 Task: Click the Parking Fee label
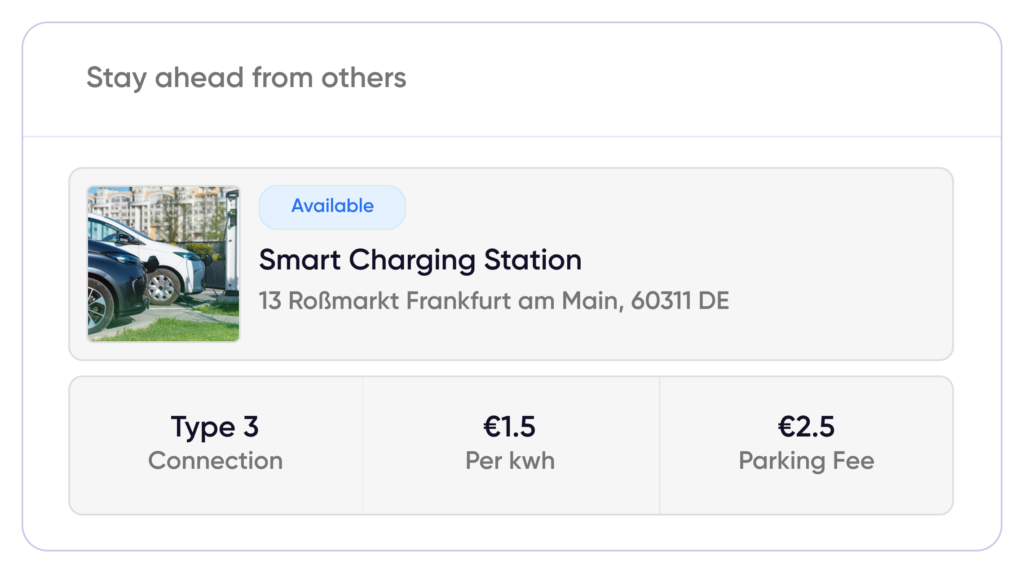(806, 461)
